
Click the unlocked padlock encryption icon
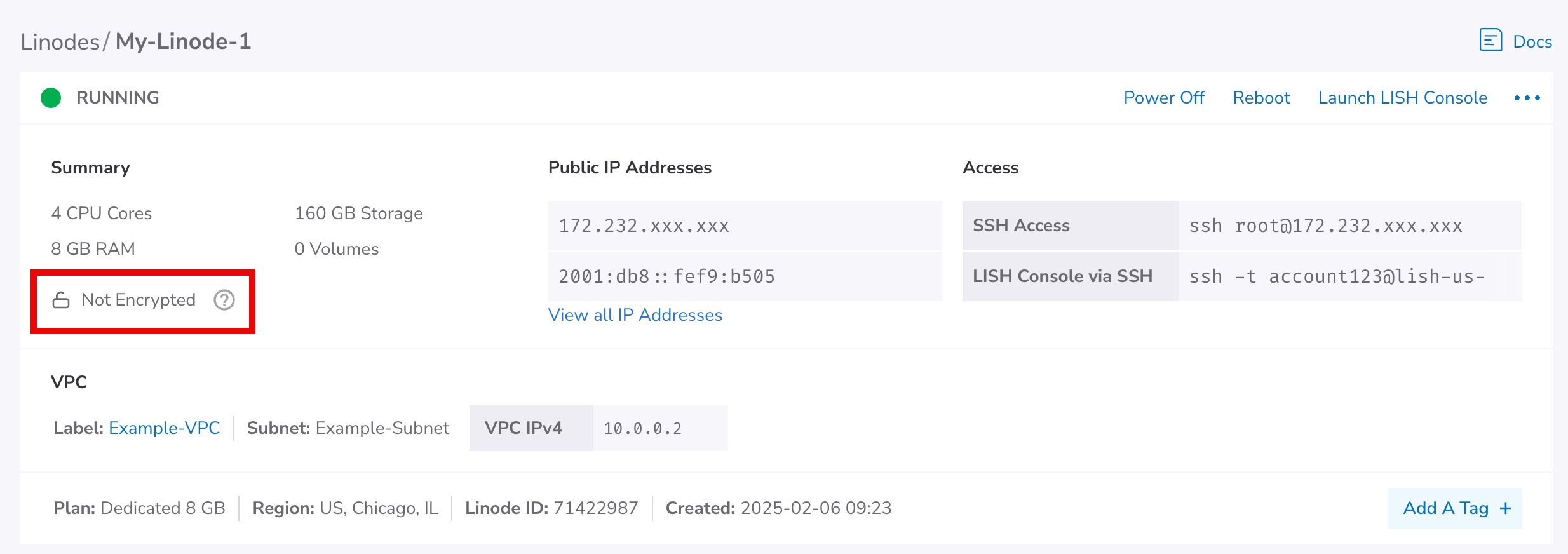tap(61, 300)
